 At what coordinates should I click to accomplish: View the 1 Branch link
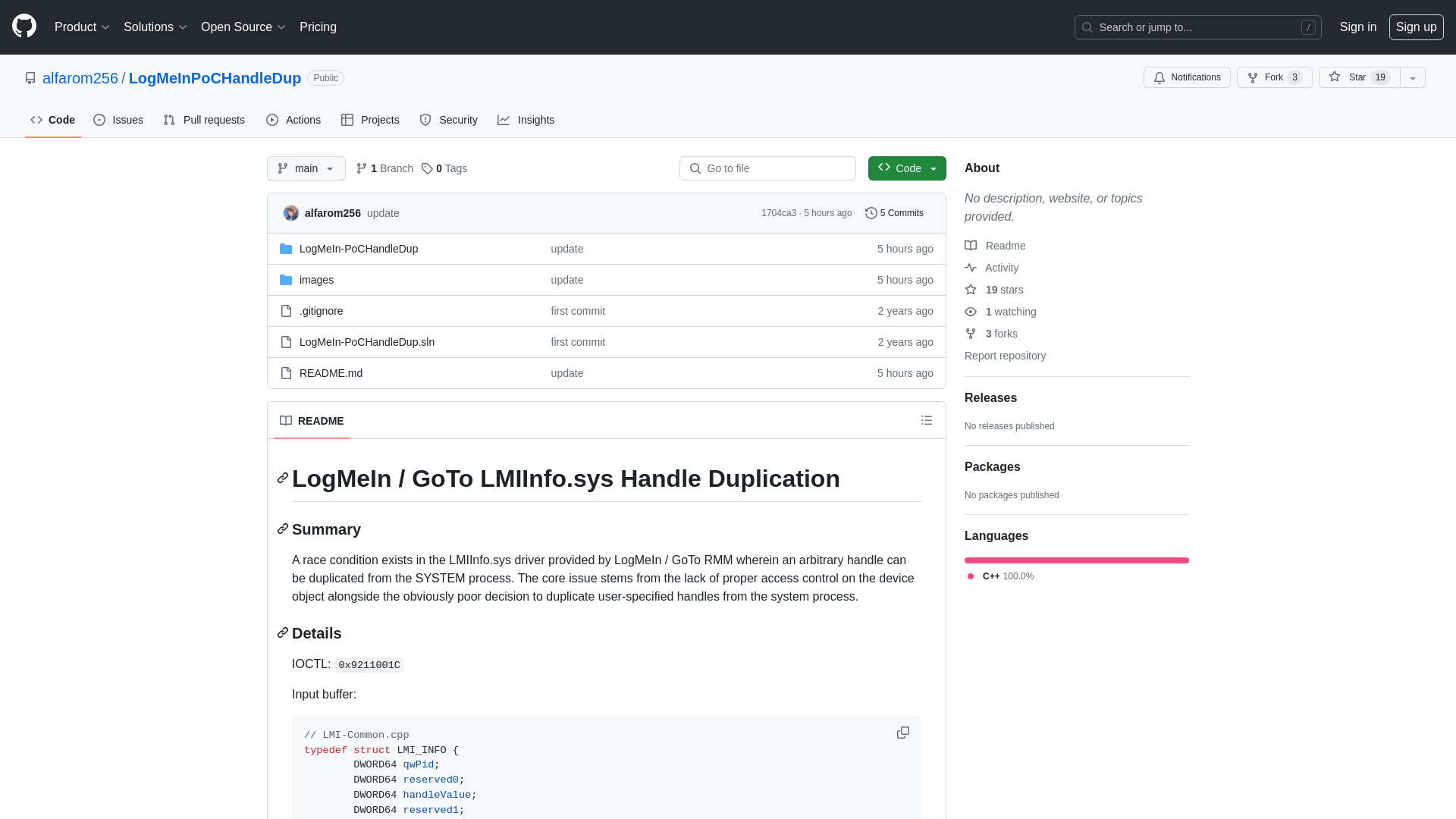pos(384,168)
